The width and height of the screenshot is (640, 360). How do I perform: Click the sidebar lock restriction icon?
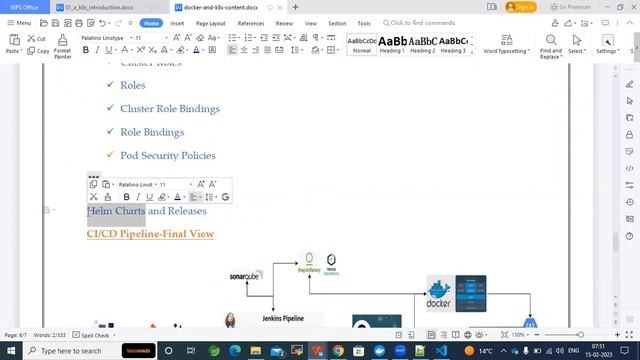tap(629, 135)
